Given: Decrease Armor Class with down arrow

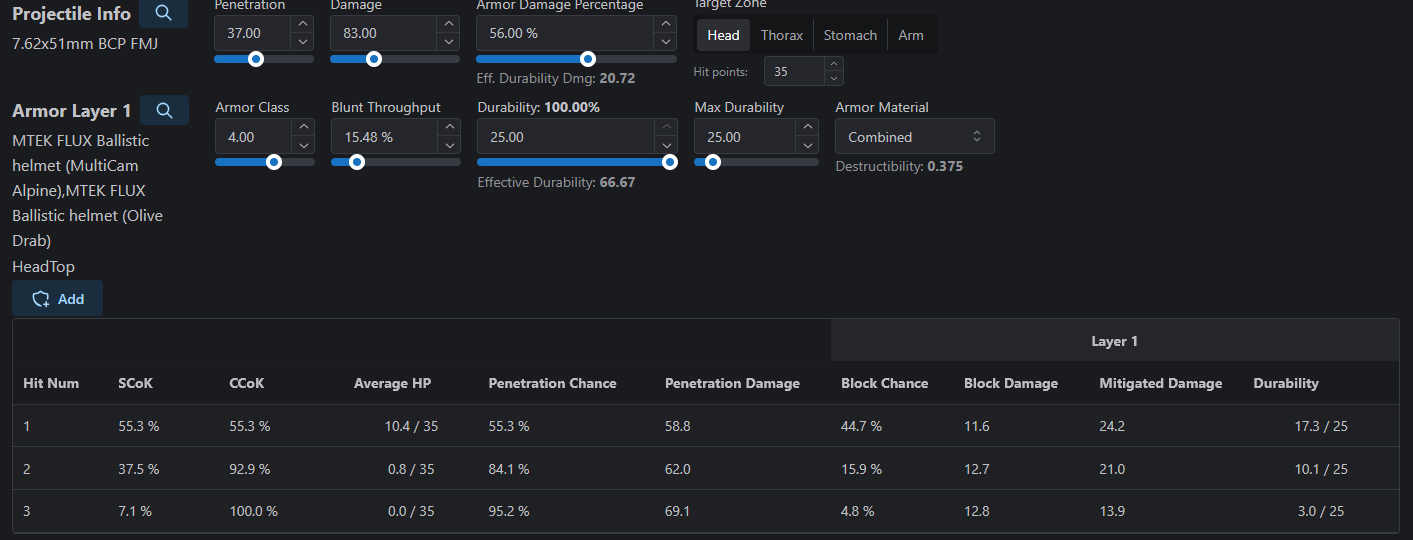Looking at the screenshot, I should click(304, 145).
